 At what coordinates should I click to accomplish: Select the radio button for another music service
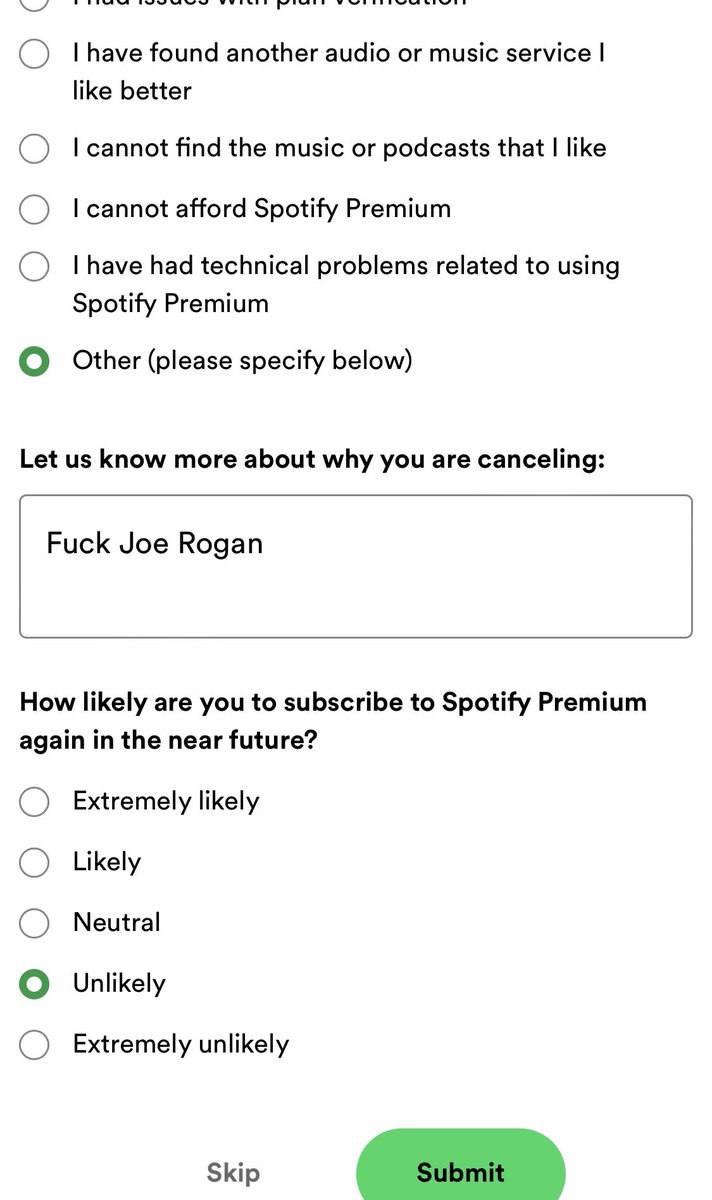pos(34,53)
